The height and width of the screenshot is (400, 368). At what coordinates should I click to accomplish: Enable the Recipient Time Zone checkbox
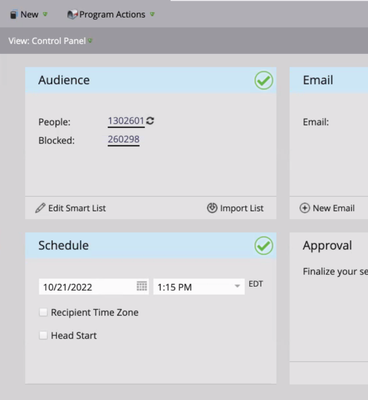(43, 312)
